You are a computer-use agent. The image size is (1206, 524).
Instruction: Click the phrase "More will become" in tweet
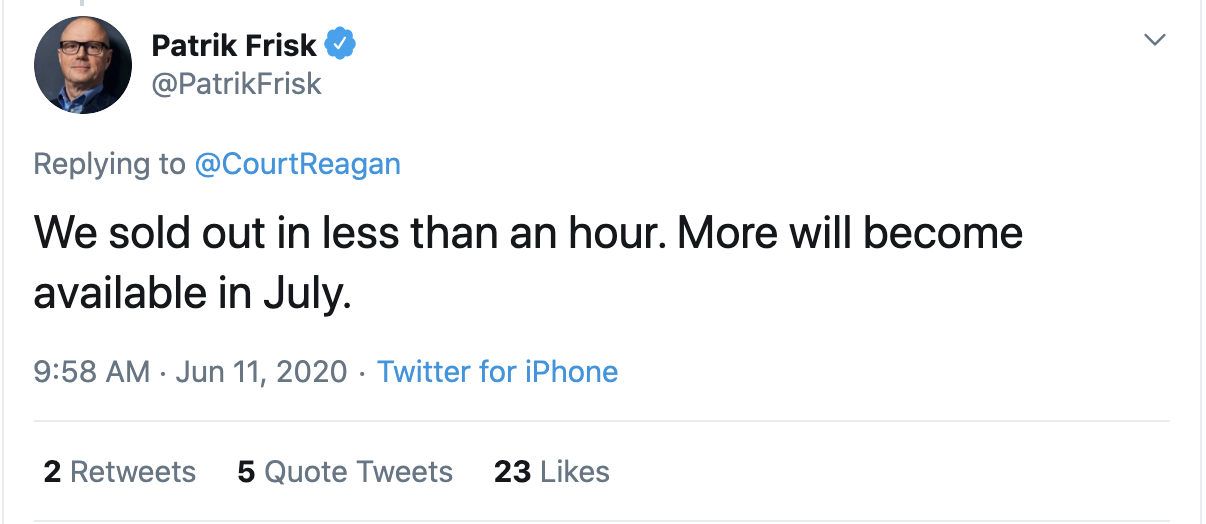tap(849, 233)
